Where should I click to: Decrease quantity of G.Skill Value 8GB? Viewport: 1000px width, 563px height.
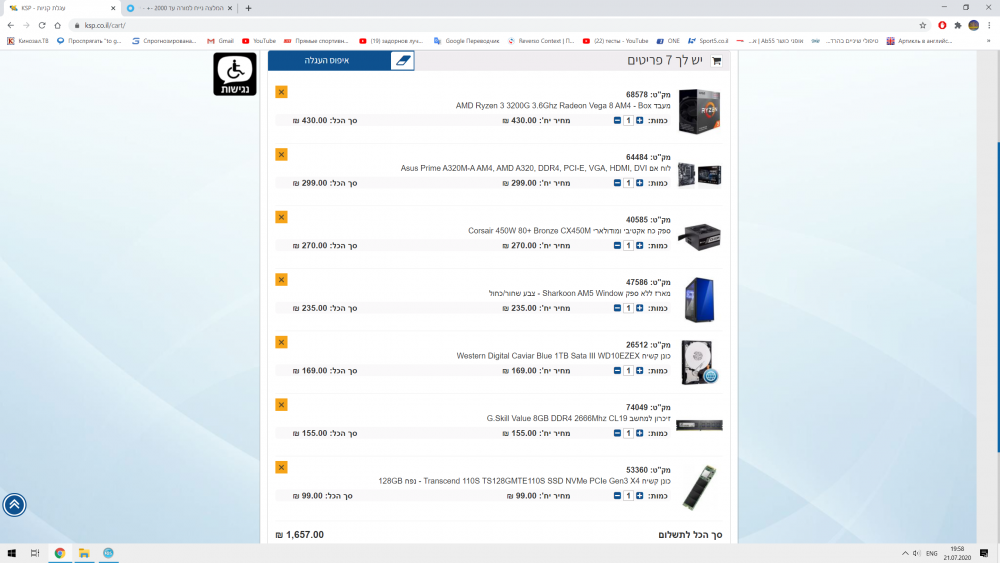(617, 432)
